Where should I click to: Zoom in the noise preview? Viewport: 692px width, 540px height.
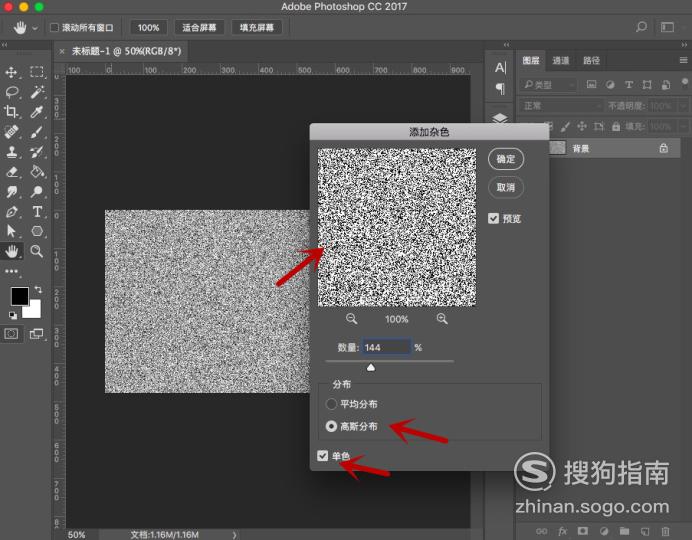coord(442,319)
